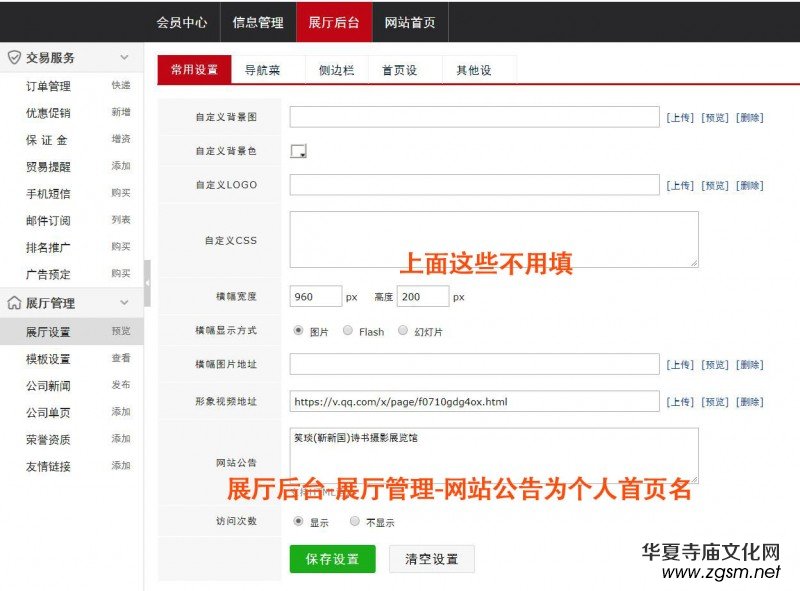This screenshot has height=591, width=800.
Task: Select the Flash banner display option
Action: click(x=347, y=331)
